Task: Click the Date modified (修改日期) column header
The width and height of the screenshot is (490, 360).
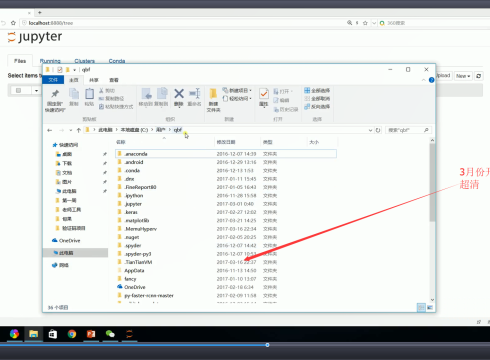Action: click(226, 142)
